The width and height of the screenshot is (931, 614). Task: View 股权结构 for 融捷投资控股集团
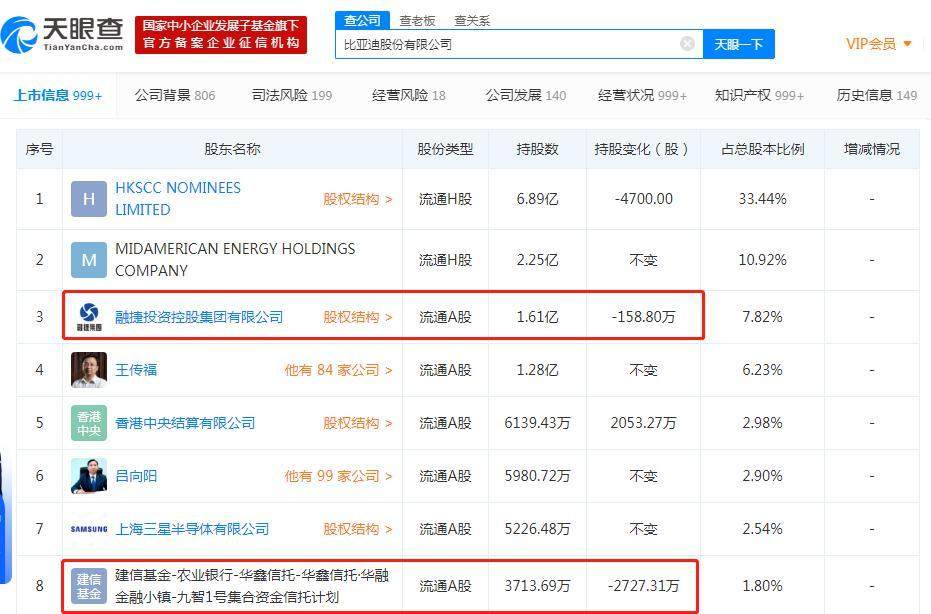coord(357,317)
